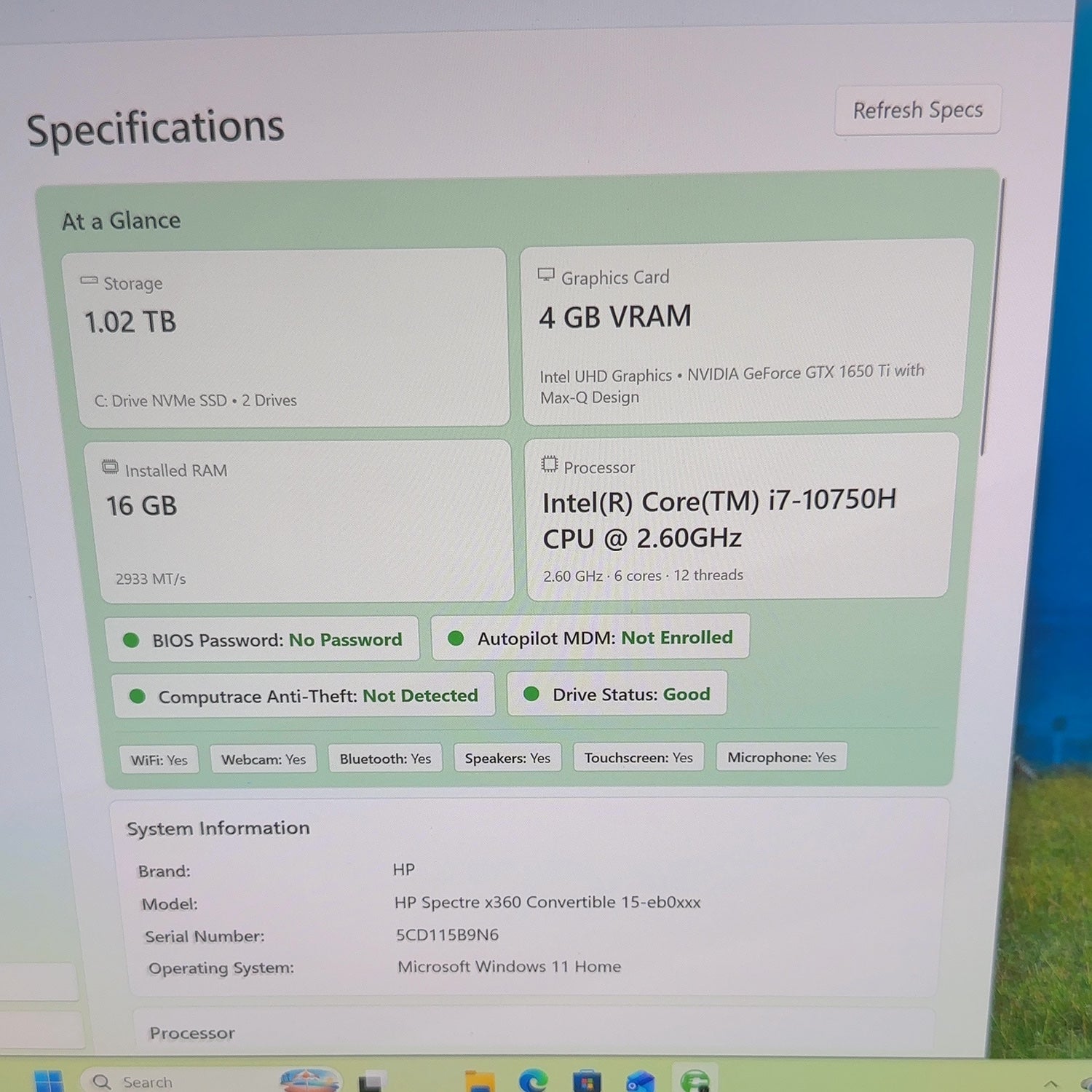Screen dimensions: 1092x1092
Task: Open Outlook from the taskbar
Action: [641, 1081]
